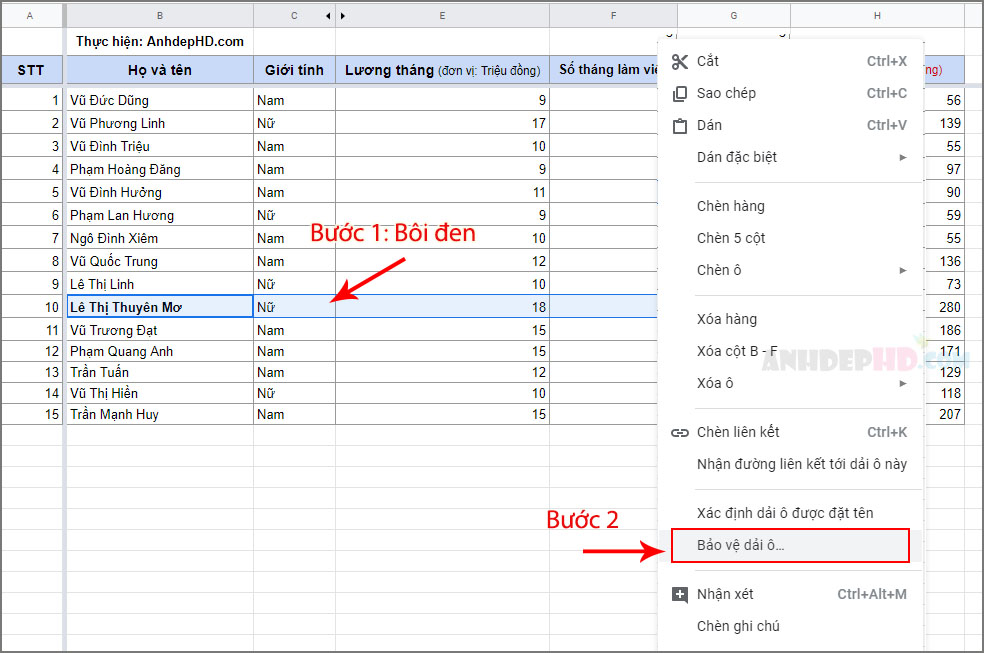
Task: Click the Nhận xét comment plus icon
Action: 680,595
